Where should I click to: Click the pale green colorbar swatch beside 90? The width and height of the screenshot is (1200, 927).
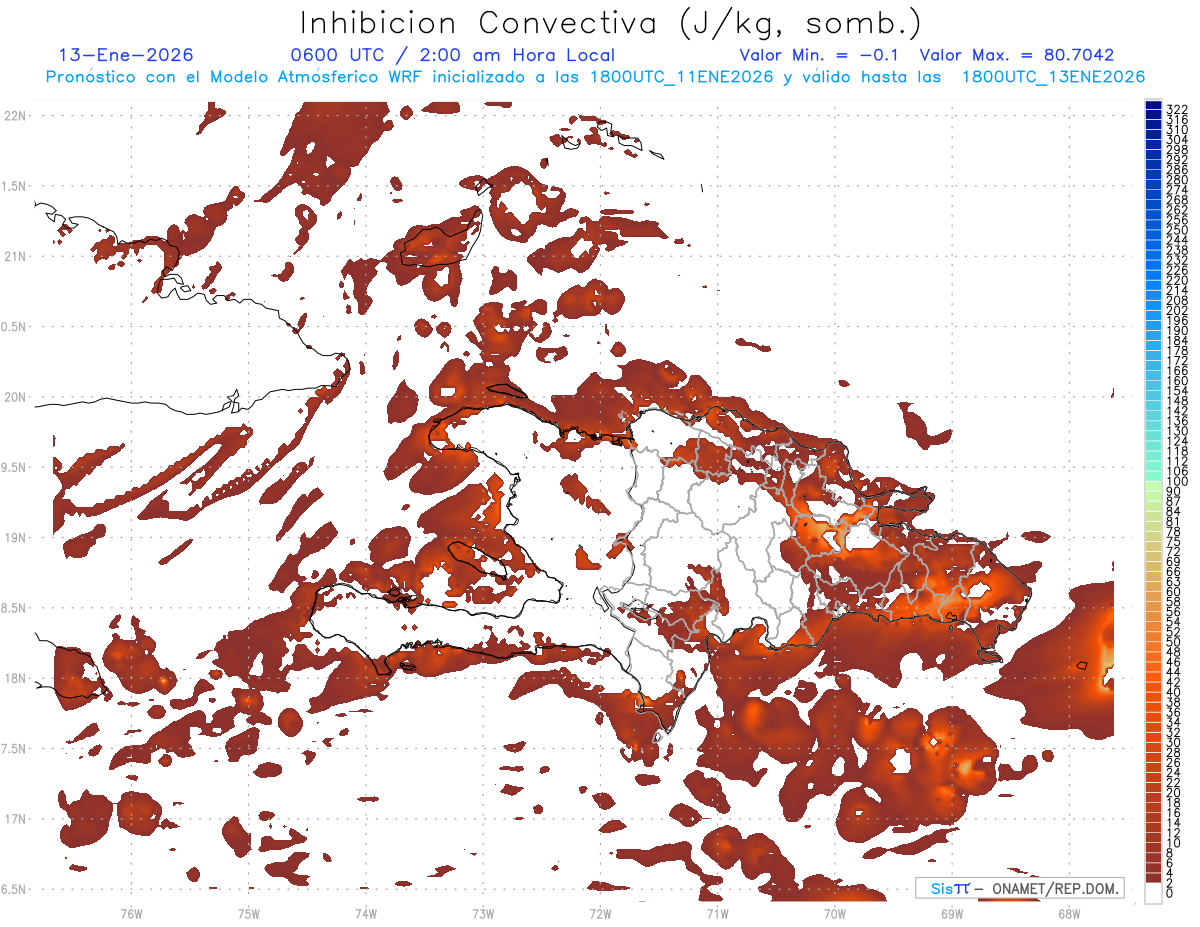pos(1153,486)
